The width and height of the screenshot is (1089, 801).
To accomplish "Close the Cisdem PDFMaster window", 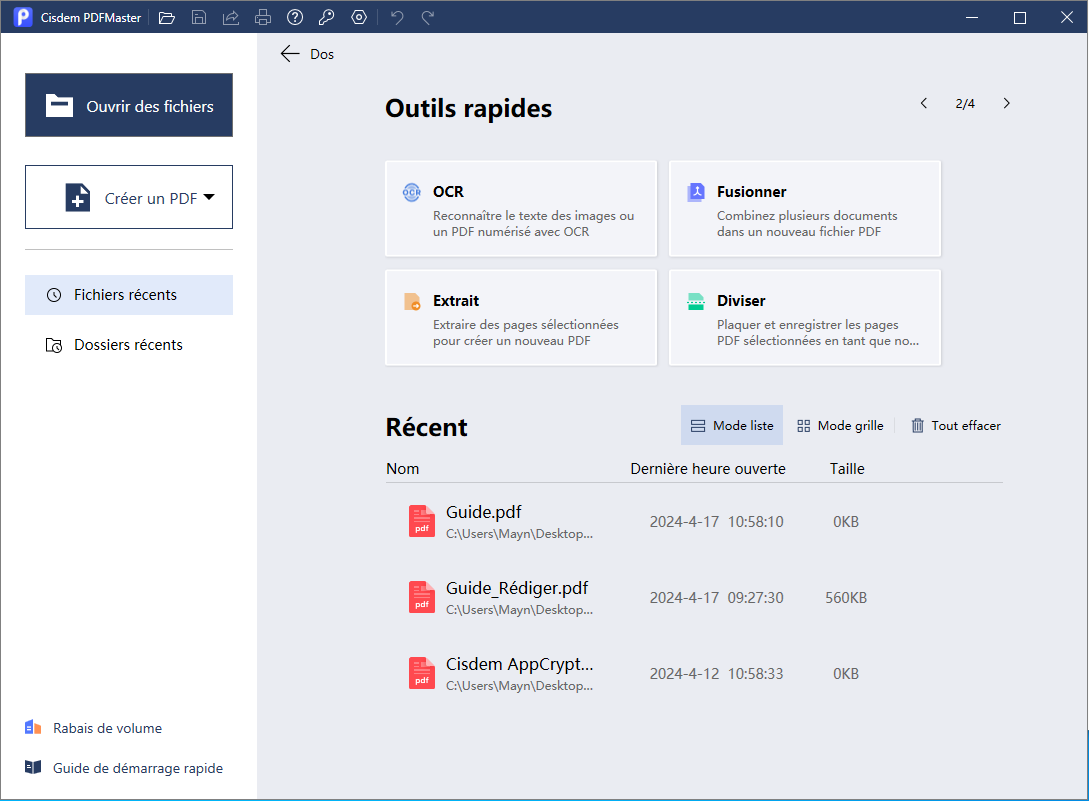I will [x=1067, y=17].
